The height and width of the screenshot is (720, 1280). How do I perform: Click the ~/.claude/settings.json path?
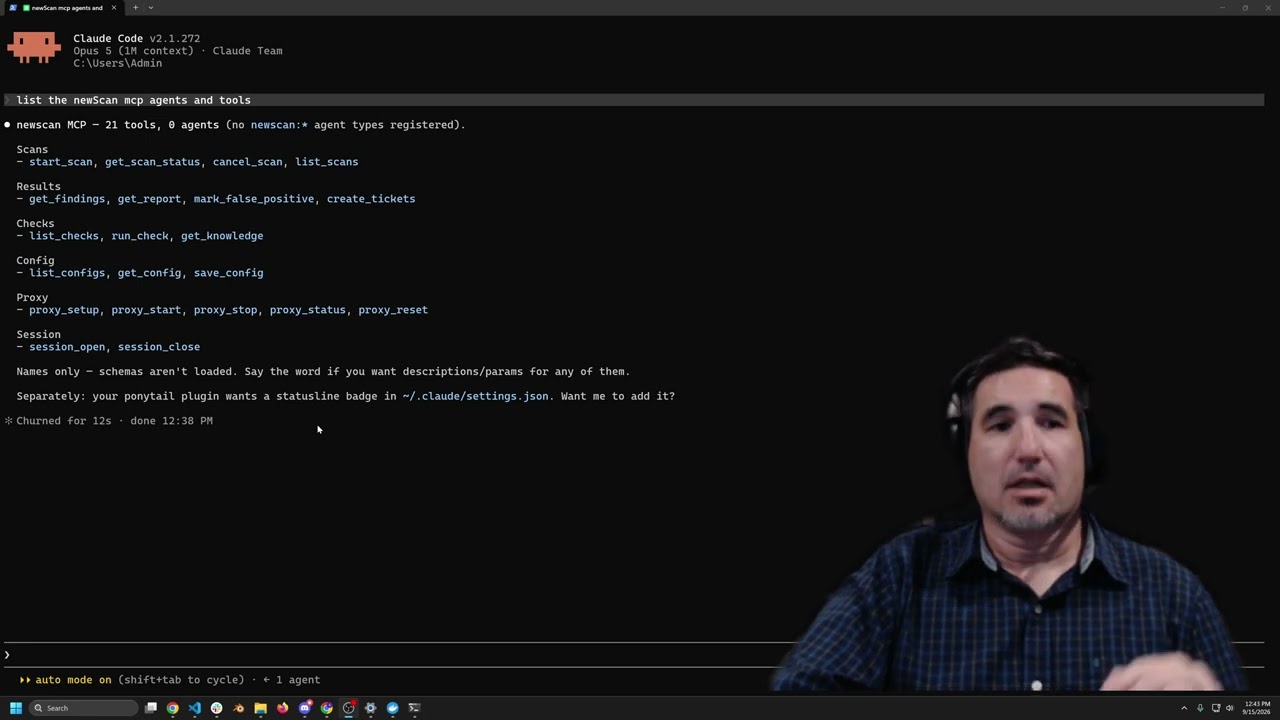pos(475,396)
